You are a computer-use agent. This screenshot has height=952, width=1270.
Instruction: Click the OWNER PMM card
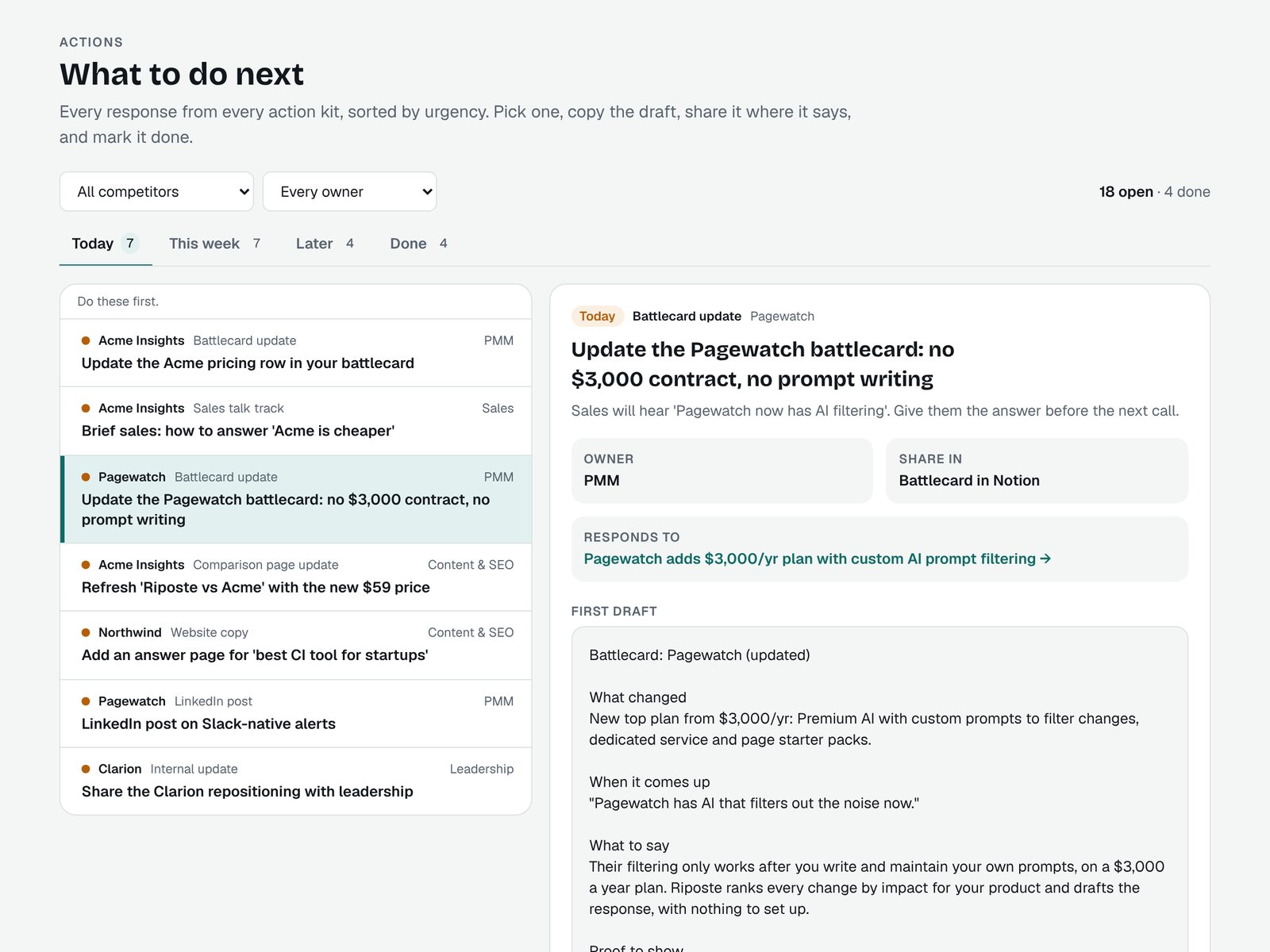722,470
